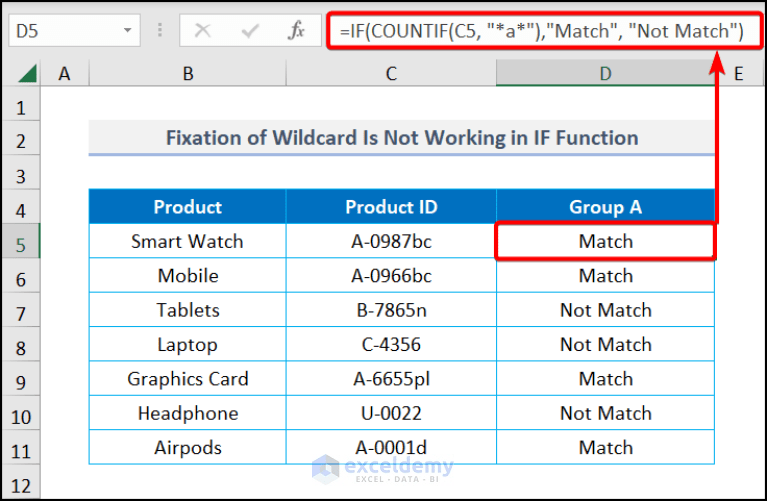This screenshot has width=767, height=501.
Task: Select the 'A-6655pl' cell
Action: [391, 379]
